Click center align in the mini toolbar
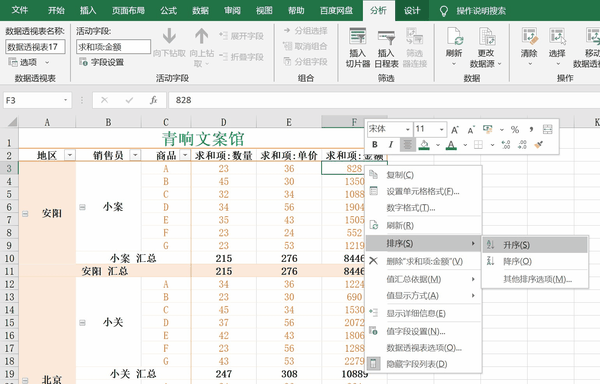The width and height of the screenshot is (600, 384). point(408,145)
